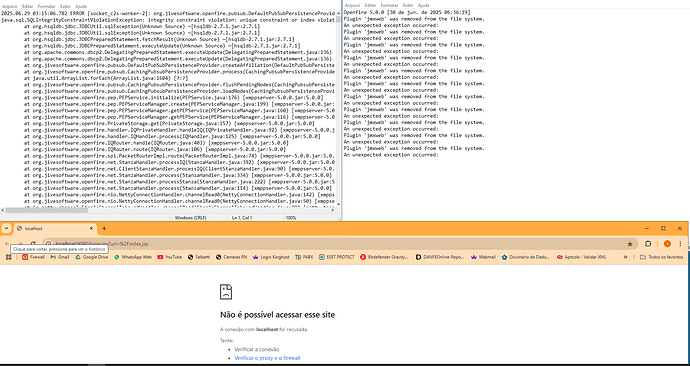The height and width of the screenshot is (366, 690).
Task: Show more bookmarks via the overflow chevron
Action: pyautogui.click(x=625, y=257)
